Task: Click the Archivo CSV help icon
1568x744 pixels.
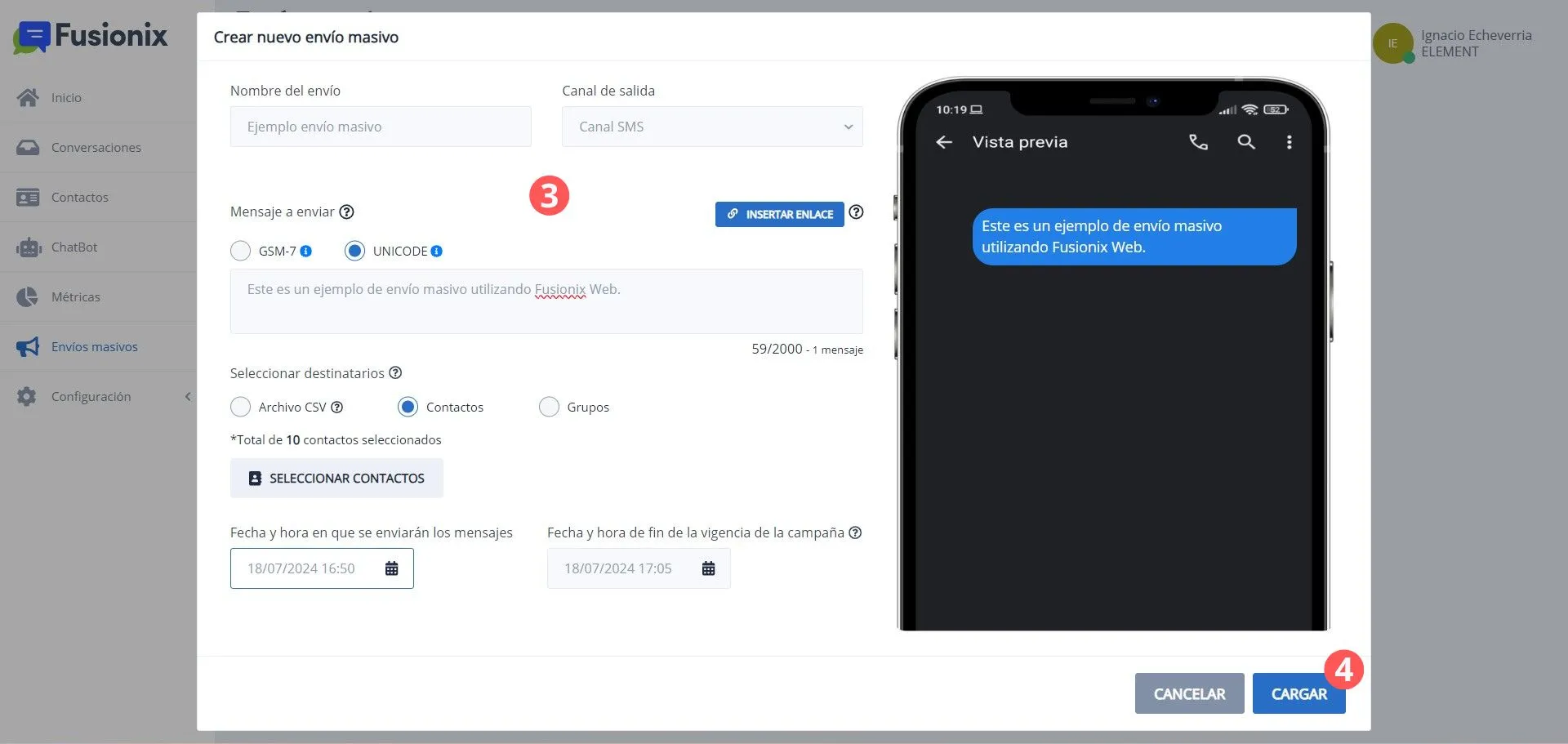Action: pyautogui.click(x=336, y=408)
